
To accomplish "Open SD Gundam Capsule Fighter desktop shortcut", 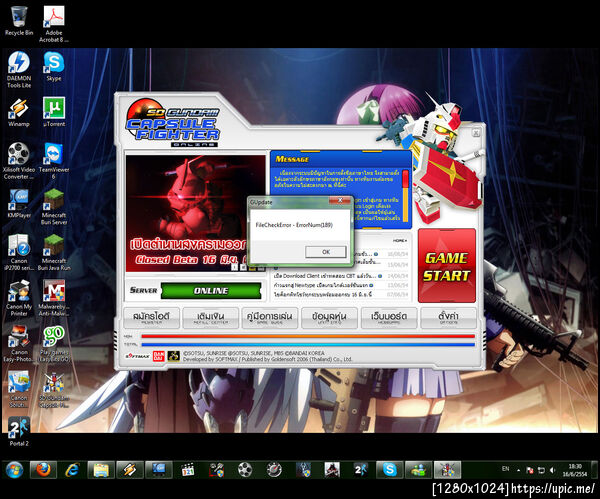I will click(54, 389).
